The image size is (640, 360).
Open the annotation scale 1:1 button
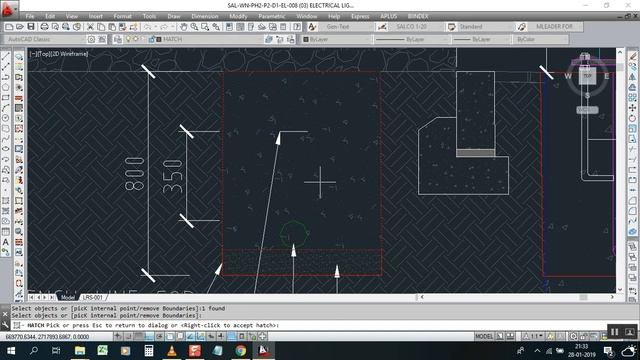click(534, 336)
